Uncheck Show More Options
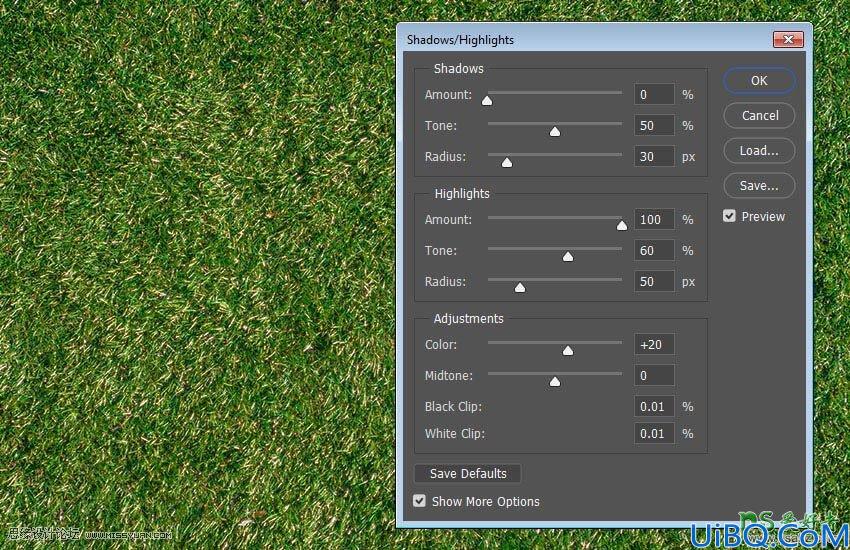The width and height of the screenshot is (850, 550). [419, 501]
